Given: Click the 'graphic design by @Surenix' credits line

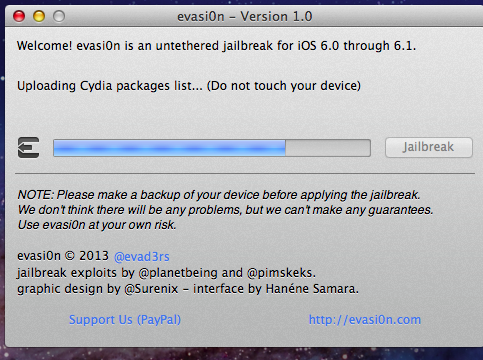Looking at the screenshot, I should pyautogui.click(x=188, y=288).
